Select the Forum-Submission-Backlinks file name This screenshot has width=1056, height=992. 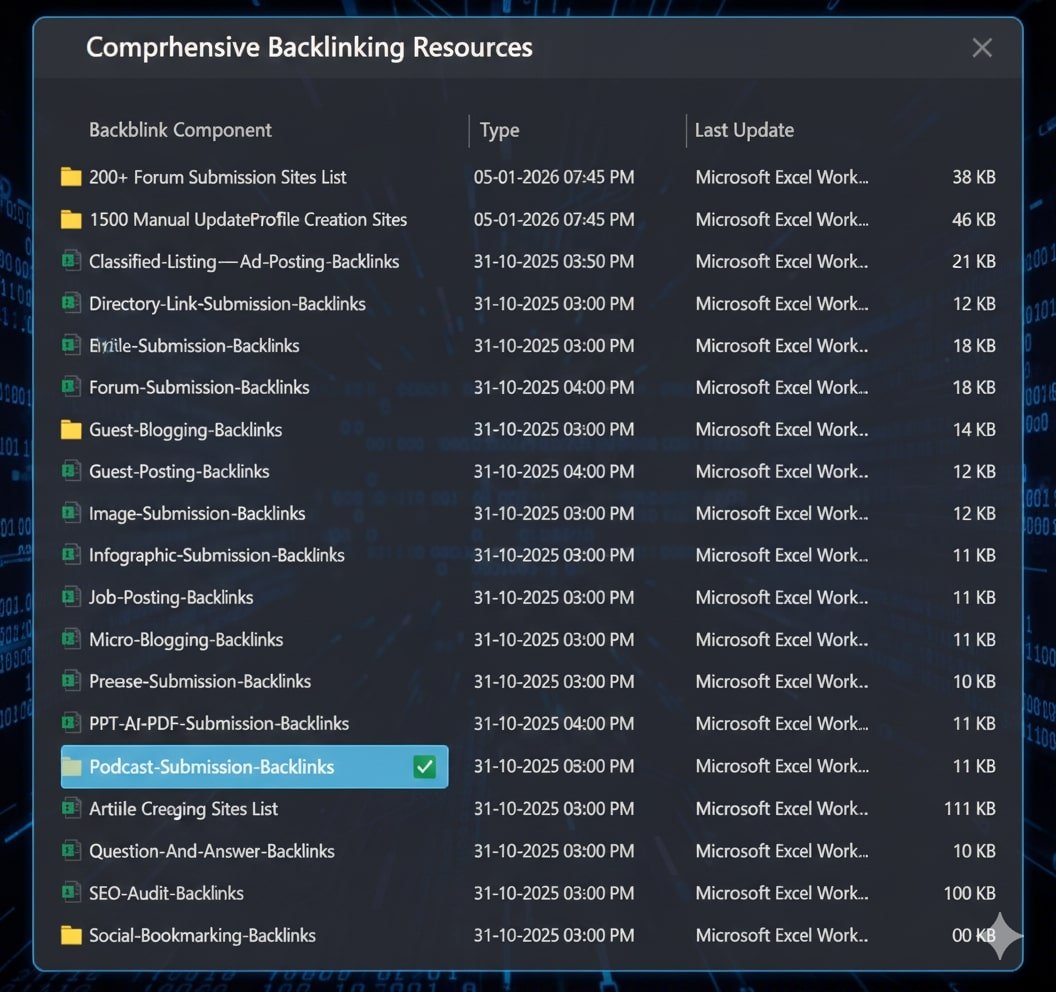click(x=199, y=388)
